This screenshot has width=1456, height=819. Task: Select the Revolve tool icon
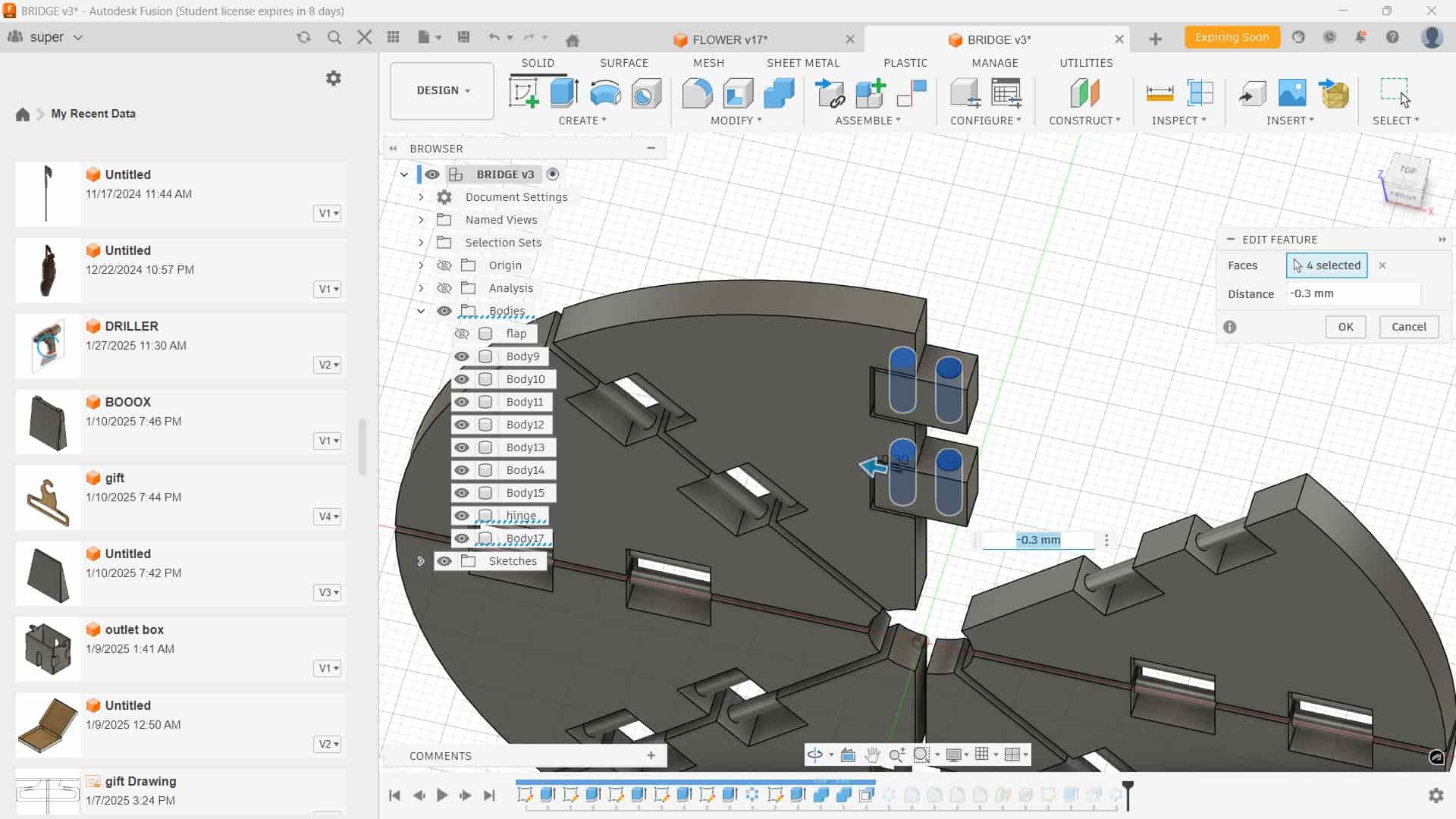(605, 93)
